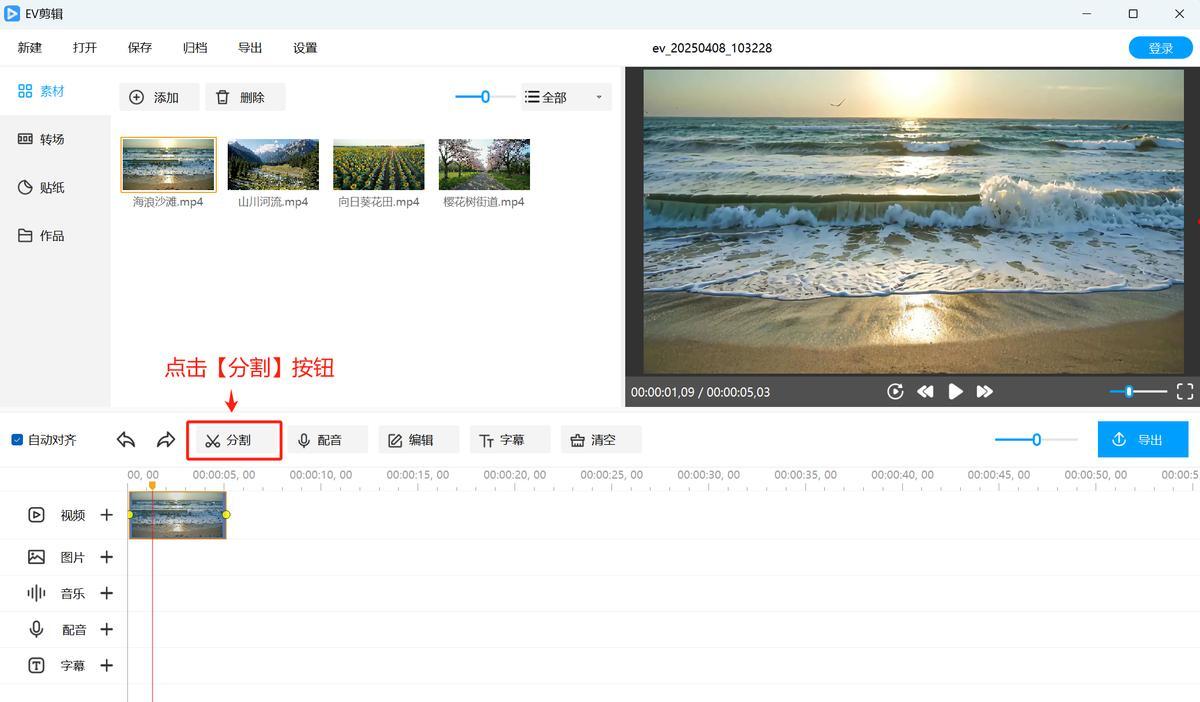Click the 分割 split scissors button

(234, 440)
